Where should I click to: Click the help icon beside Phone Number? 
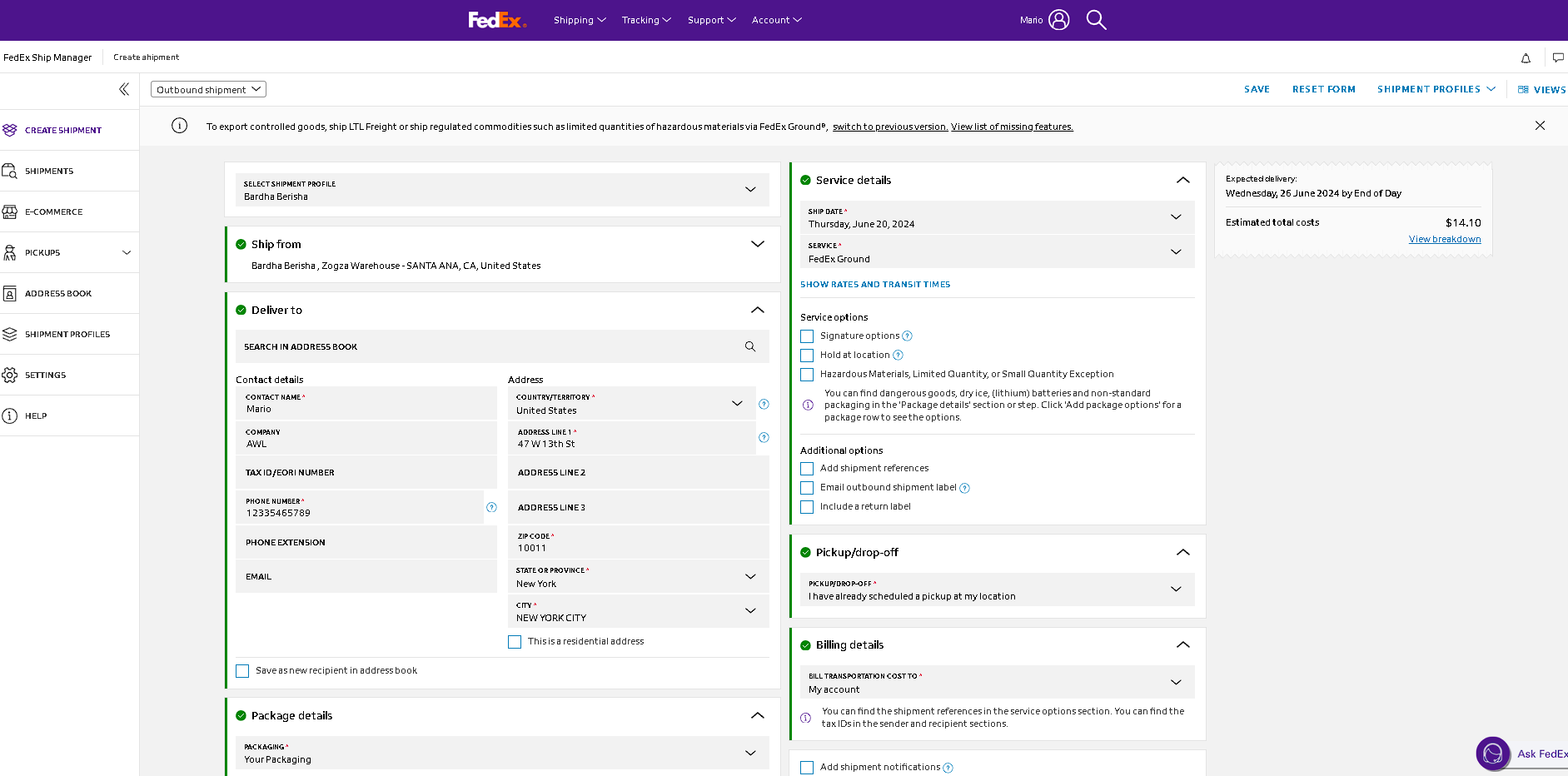click(x=491, y=507)
